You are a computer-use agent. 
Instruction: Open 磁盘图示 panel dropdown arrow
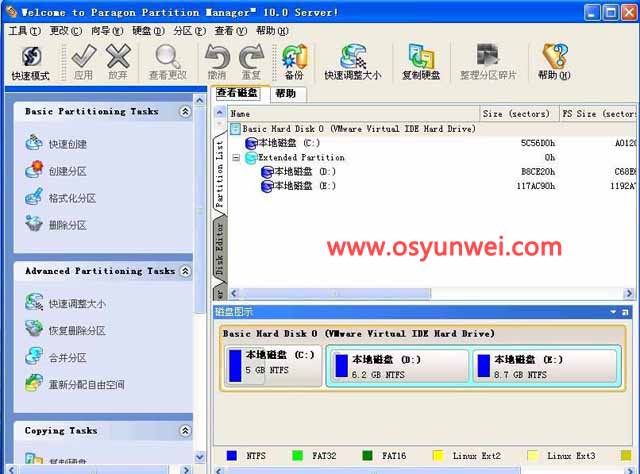[613, 312]
